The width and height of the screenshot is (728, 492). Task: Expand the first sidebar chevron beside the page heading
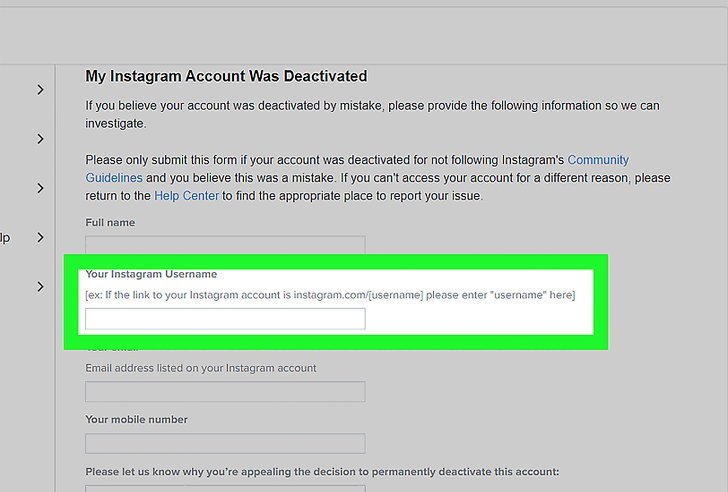[x=40, y=90]
